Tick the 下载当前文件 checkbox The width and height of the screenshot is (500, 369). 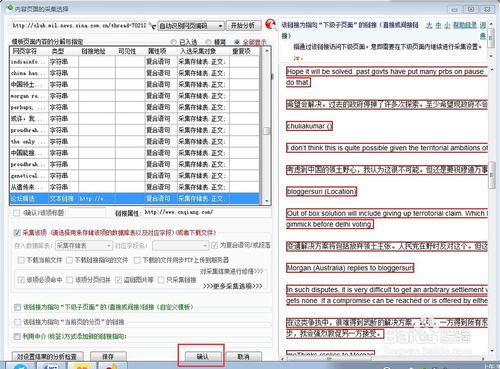tap(21, 260)
